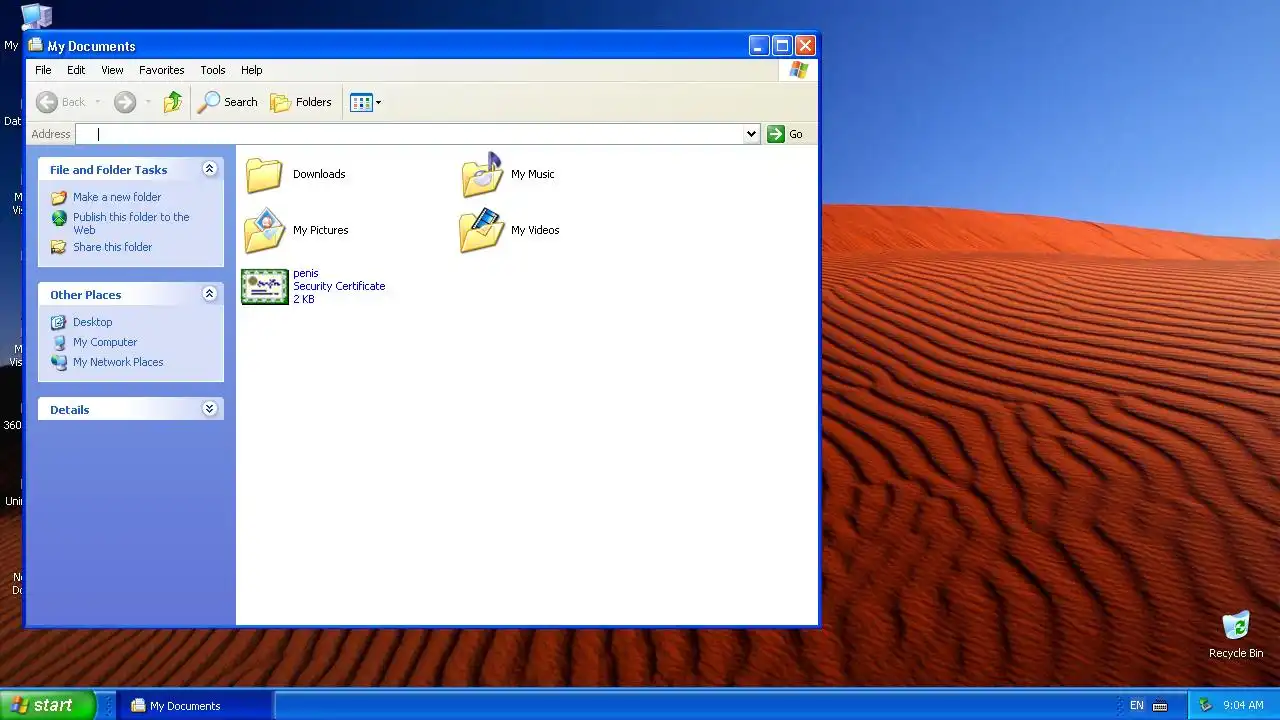Viewport: 1280px width, 720px height.
Task: Select the Security Certificate file icon
Action: point(265,286)
